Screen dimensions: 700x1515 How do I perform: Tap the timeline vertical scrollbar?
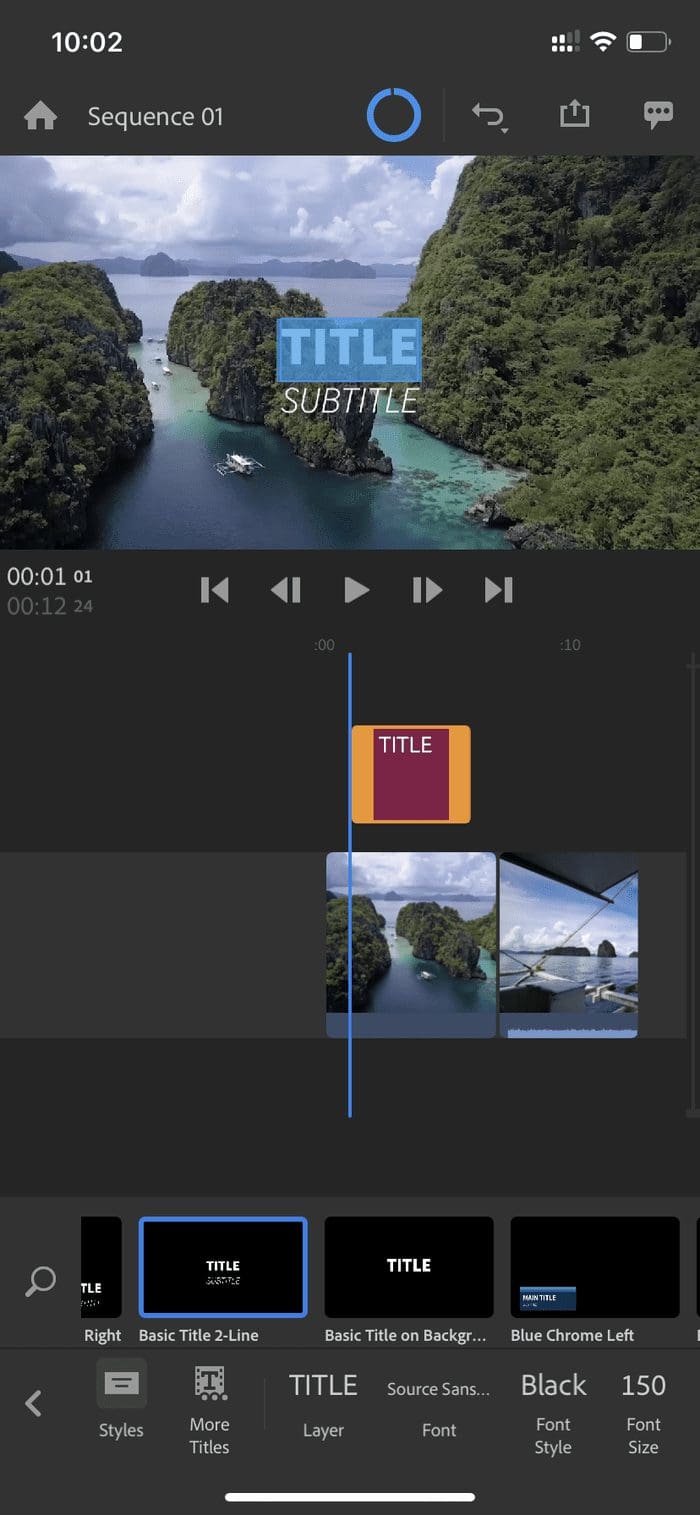[692, 884]
